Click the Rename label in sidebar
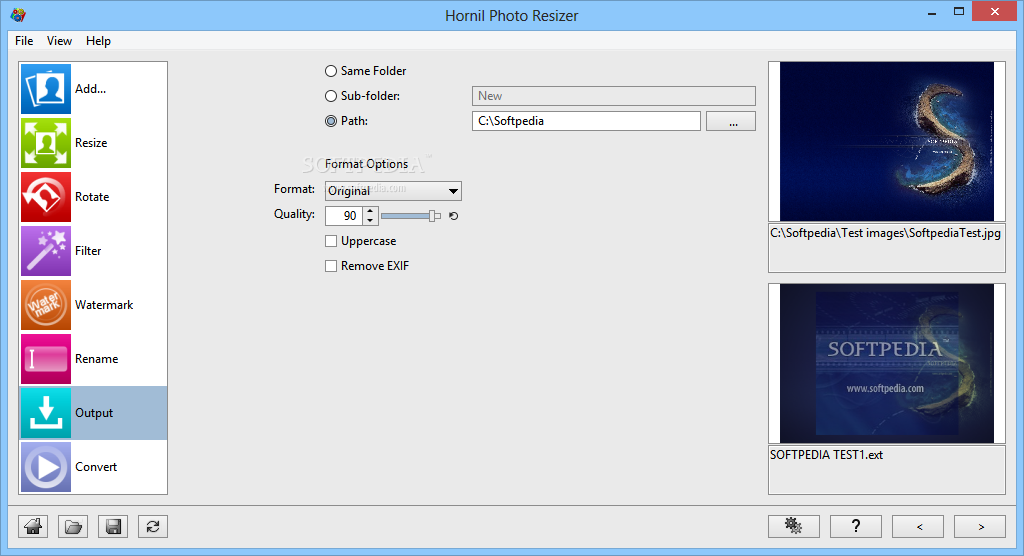This screenshot has width=1024, height=556. (97, 359)
